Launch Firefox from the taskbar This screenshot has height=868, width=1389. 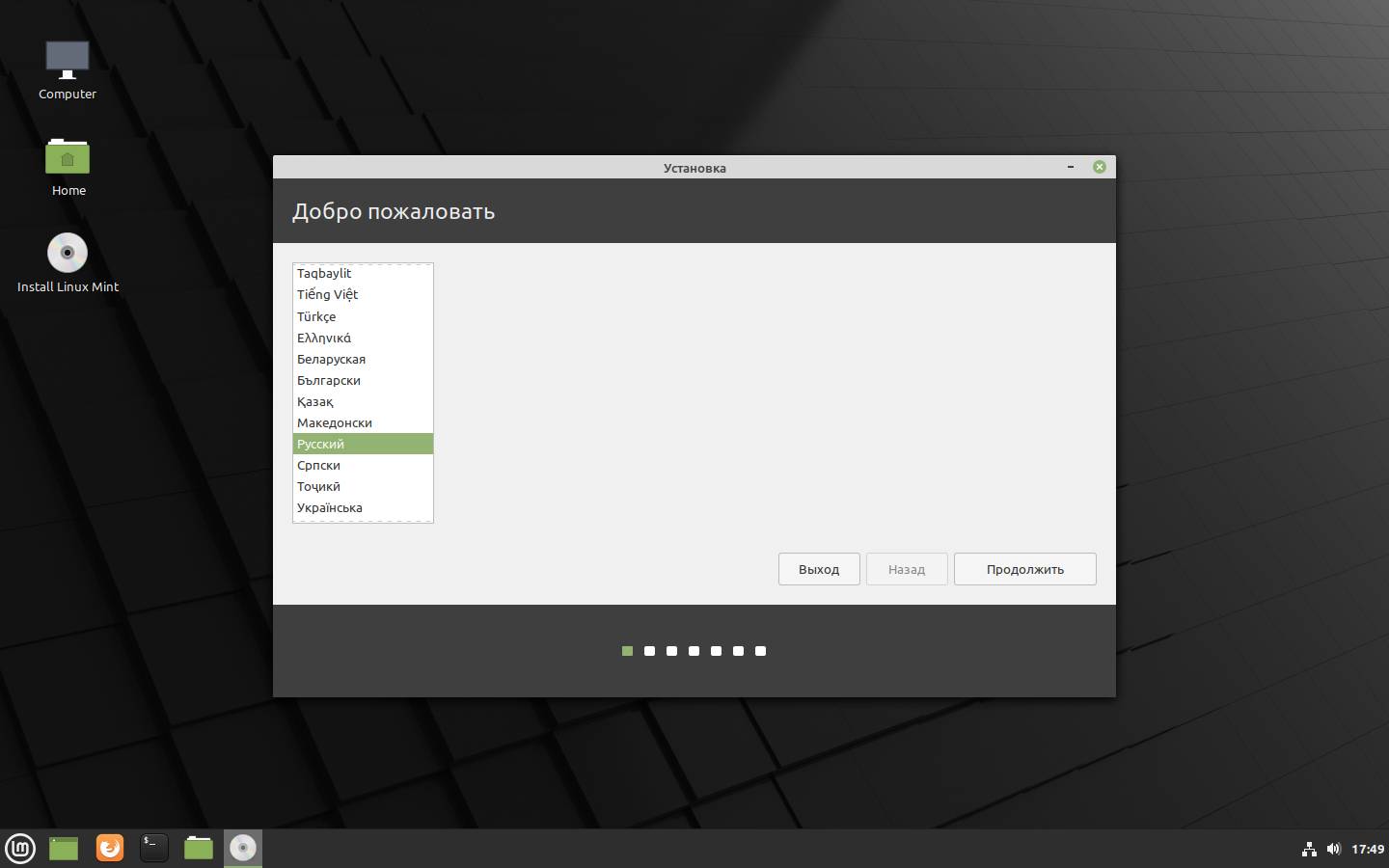[110, 849]
